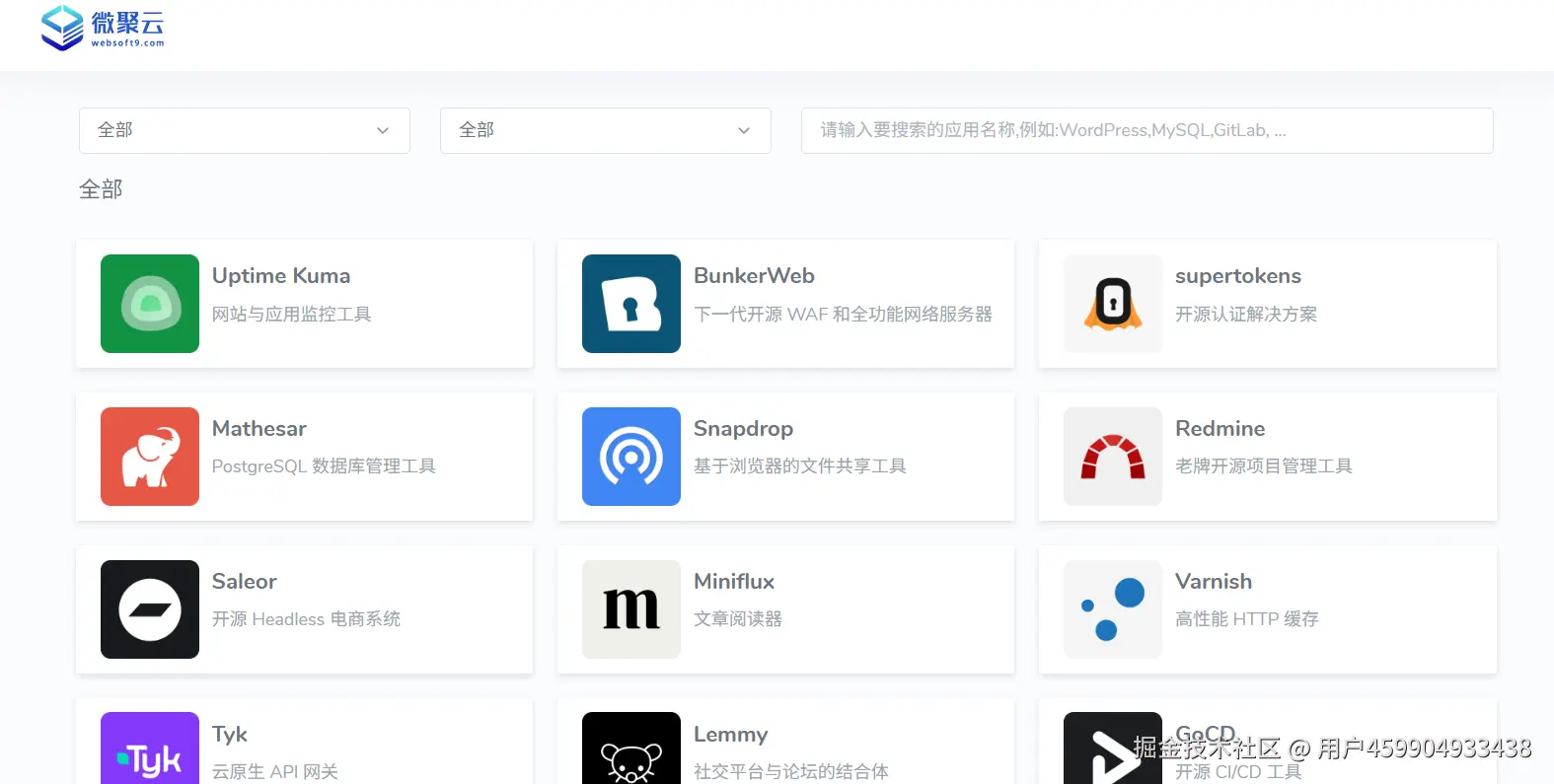
Task: Open the Varnish blue dots icon
Action: point(1113,609)
